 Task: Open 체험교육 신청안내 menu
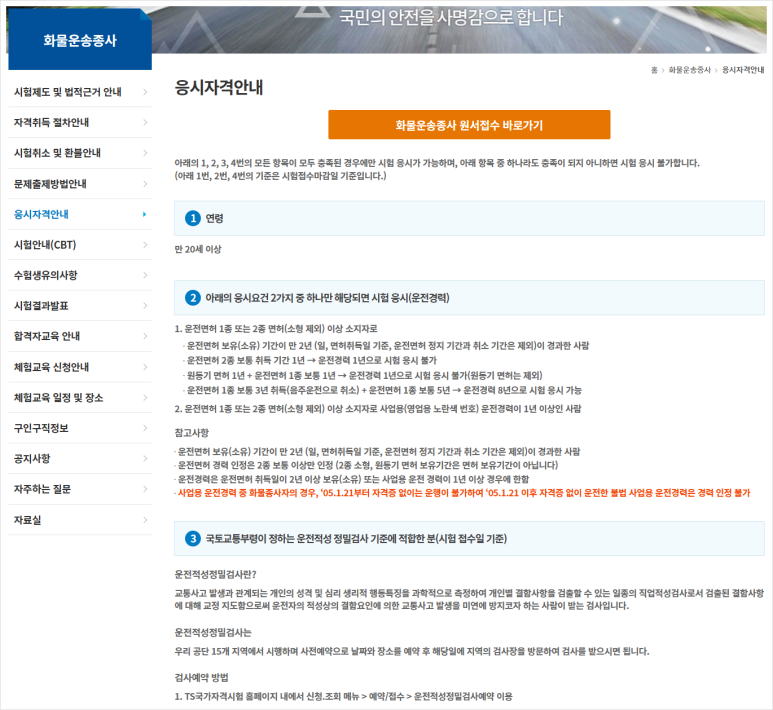coord(80,367)
